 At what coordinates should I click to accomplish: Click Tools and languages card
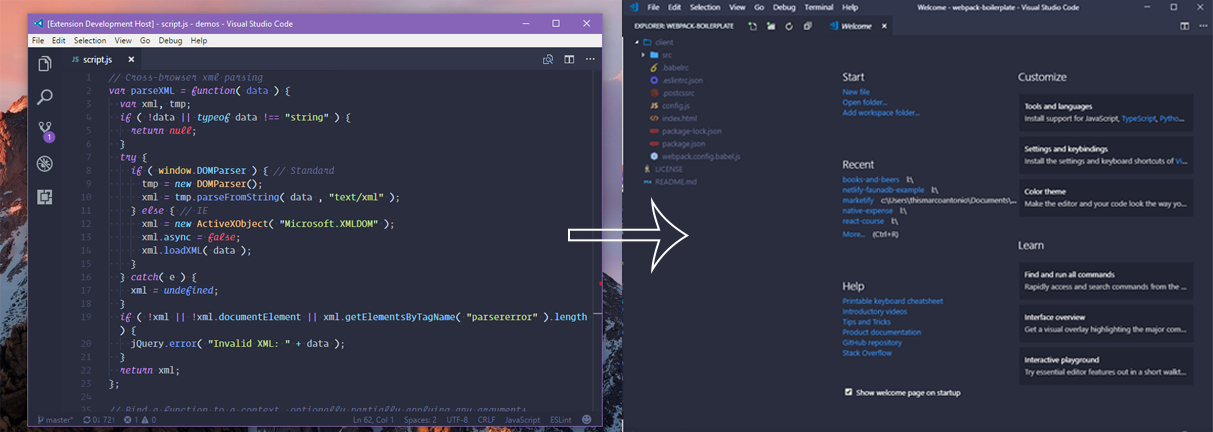point(1106,112)
